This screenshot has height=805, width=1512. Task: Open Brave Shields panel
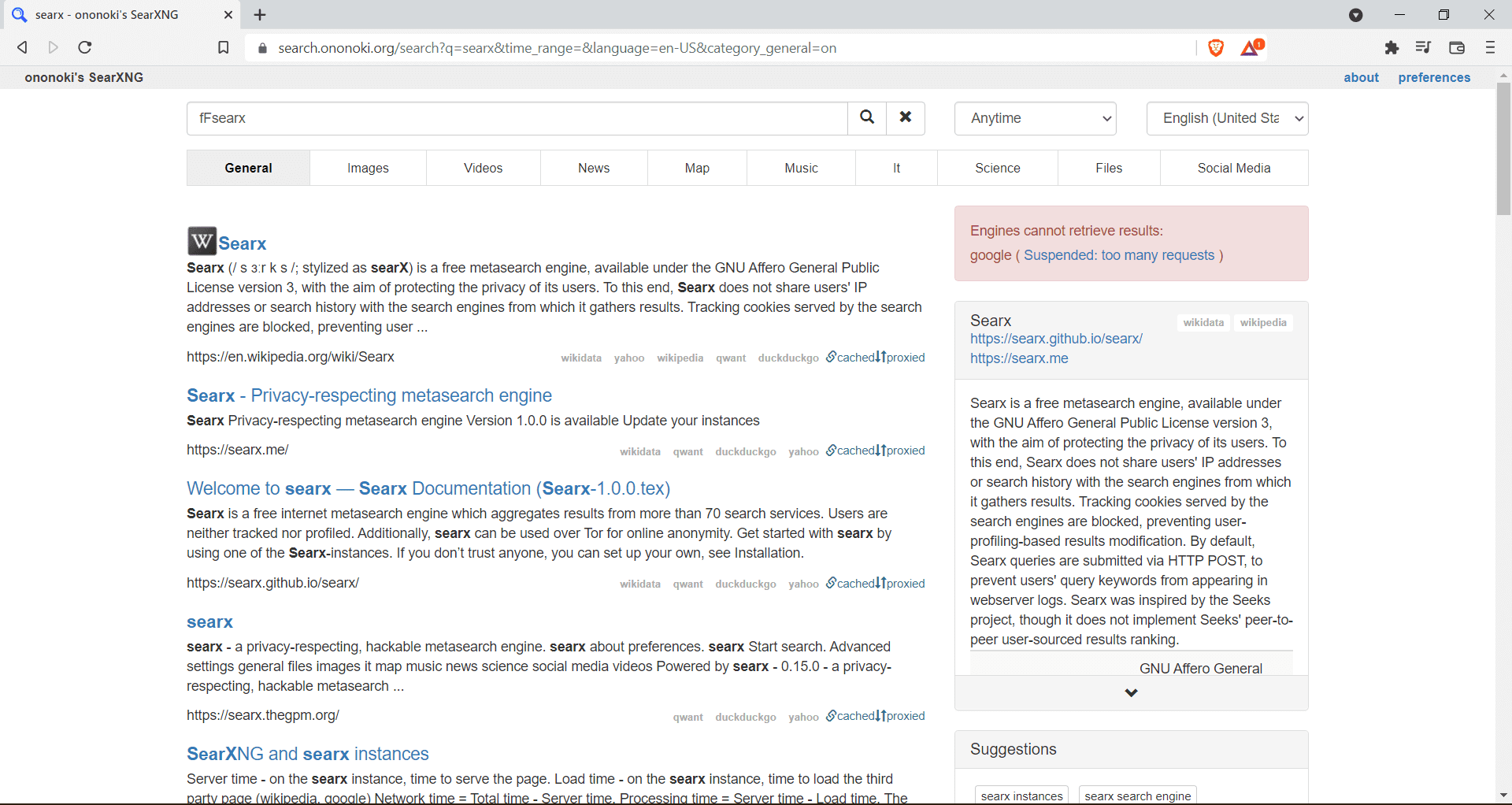click(x=1215, y=47)
